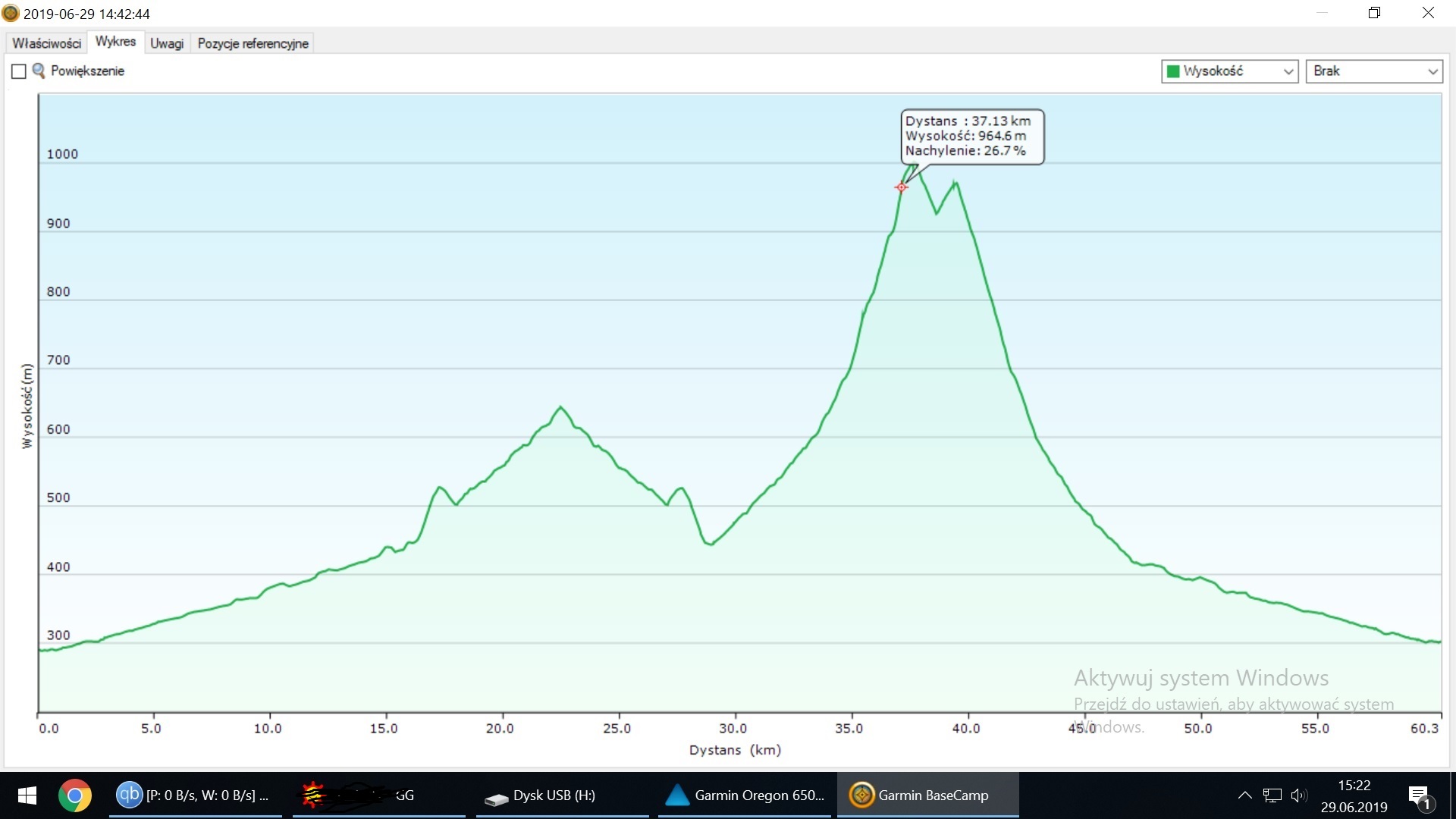Click the green Wysokość color swatch
The height and width of the screenshot is (819, 1456).
(x=1173, y=71)
